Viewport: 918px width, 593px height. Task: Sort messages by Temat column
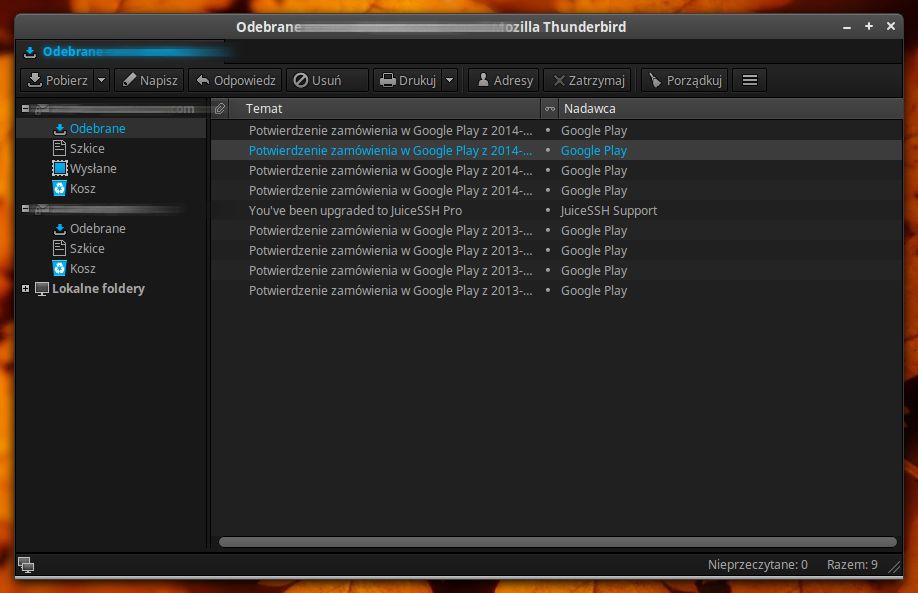[x=384, y=109]
